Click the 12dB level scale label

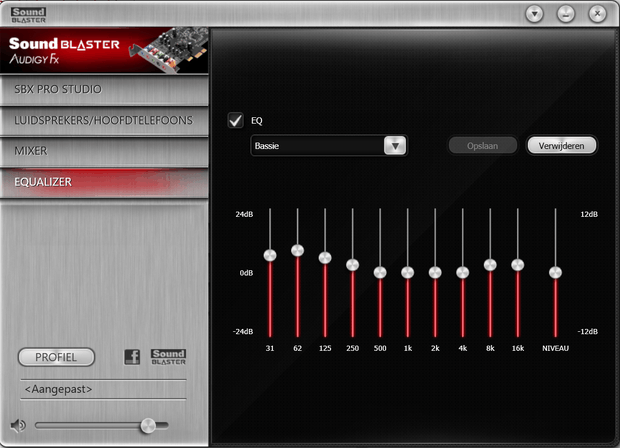pyautogui.click(x=589, y=214)
